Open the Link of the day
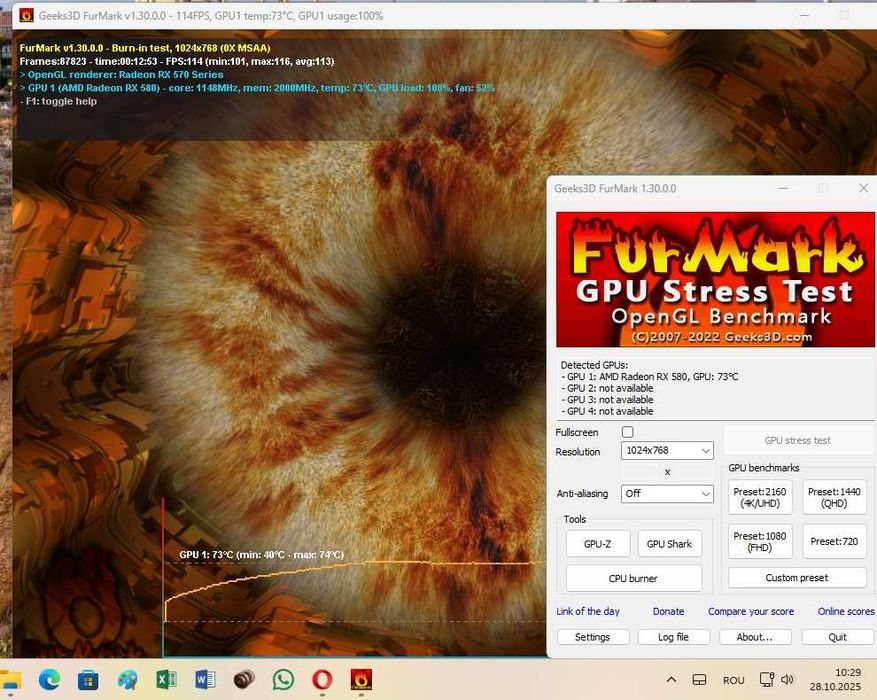 (588, 611)
